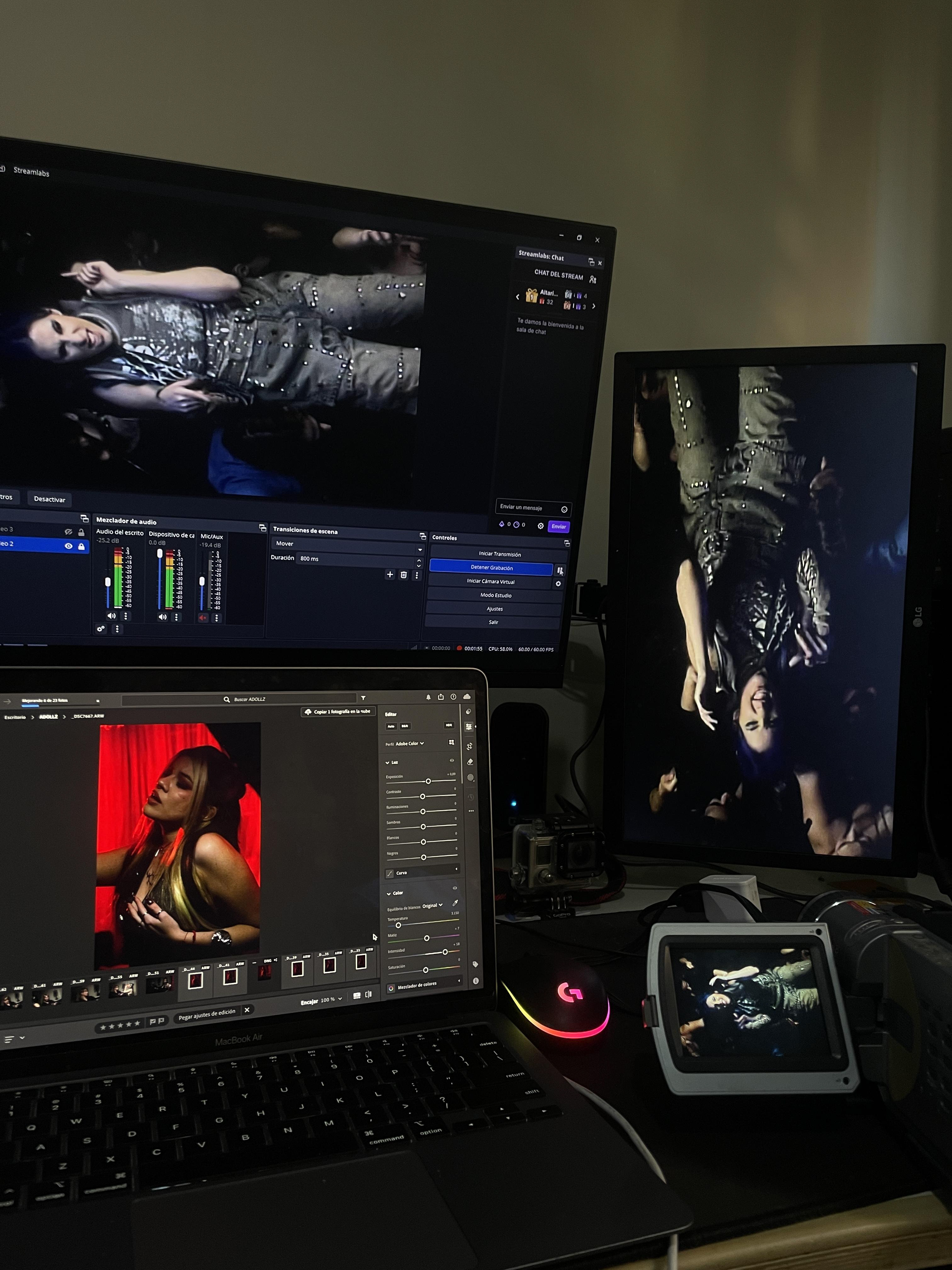The height and width of the screenshot is (1270, 952).
Task: Delete the scene transition with trash icon
Action: 403,575
